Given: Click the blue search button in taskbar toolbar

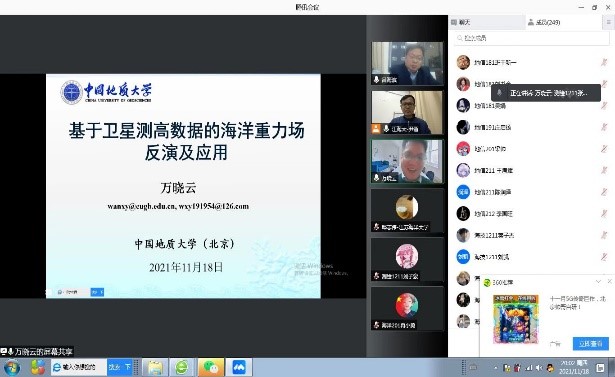Looking at the screenshot, I should point(120,367).
